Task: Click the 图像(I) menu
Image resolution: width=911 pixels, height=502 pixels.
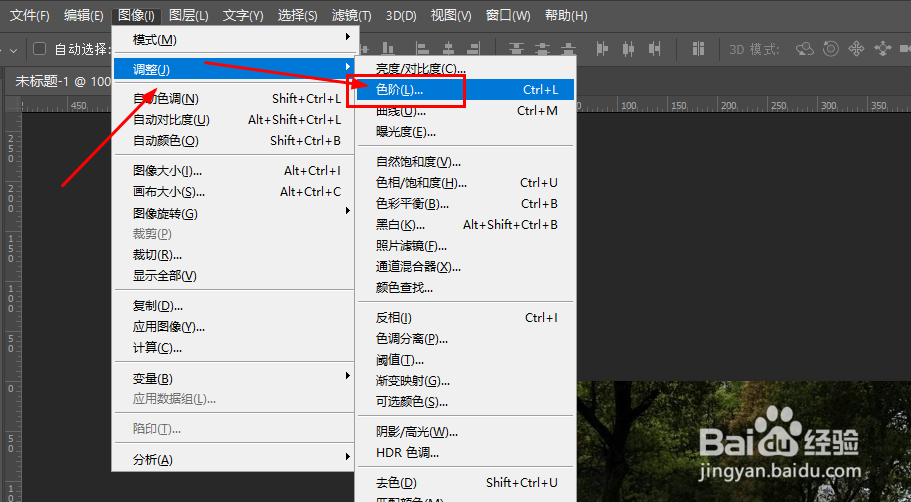Action: point(136,16)
